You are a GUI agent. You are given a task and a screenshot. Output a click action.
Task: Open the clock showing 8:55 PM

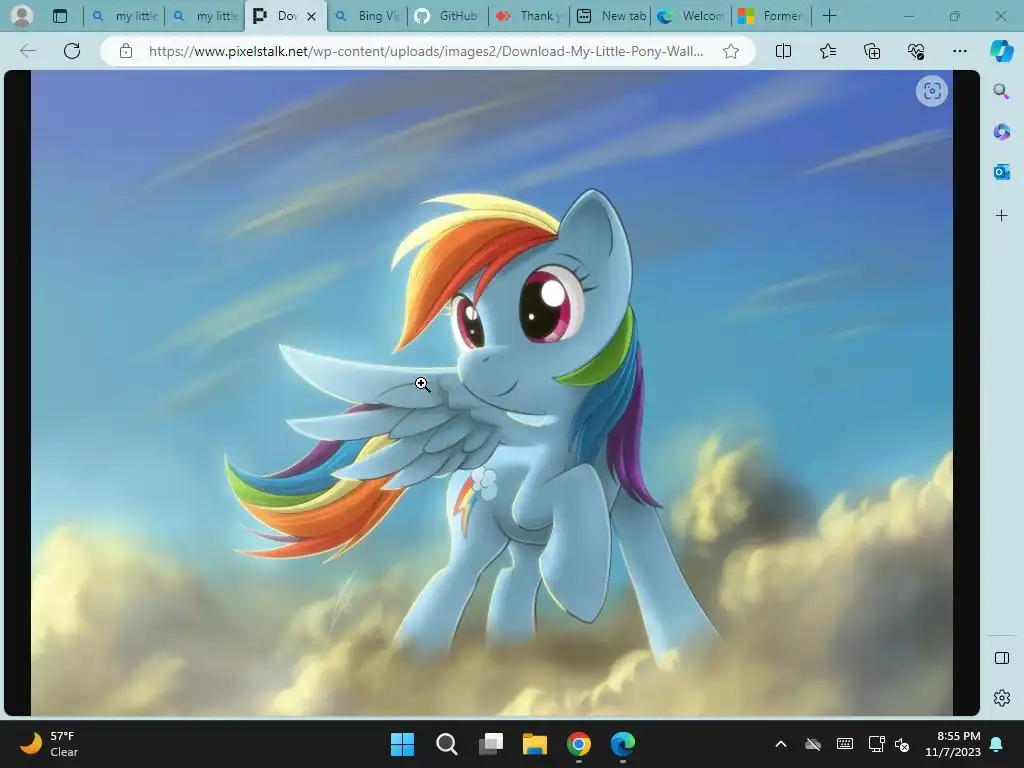(953, 744)
